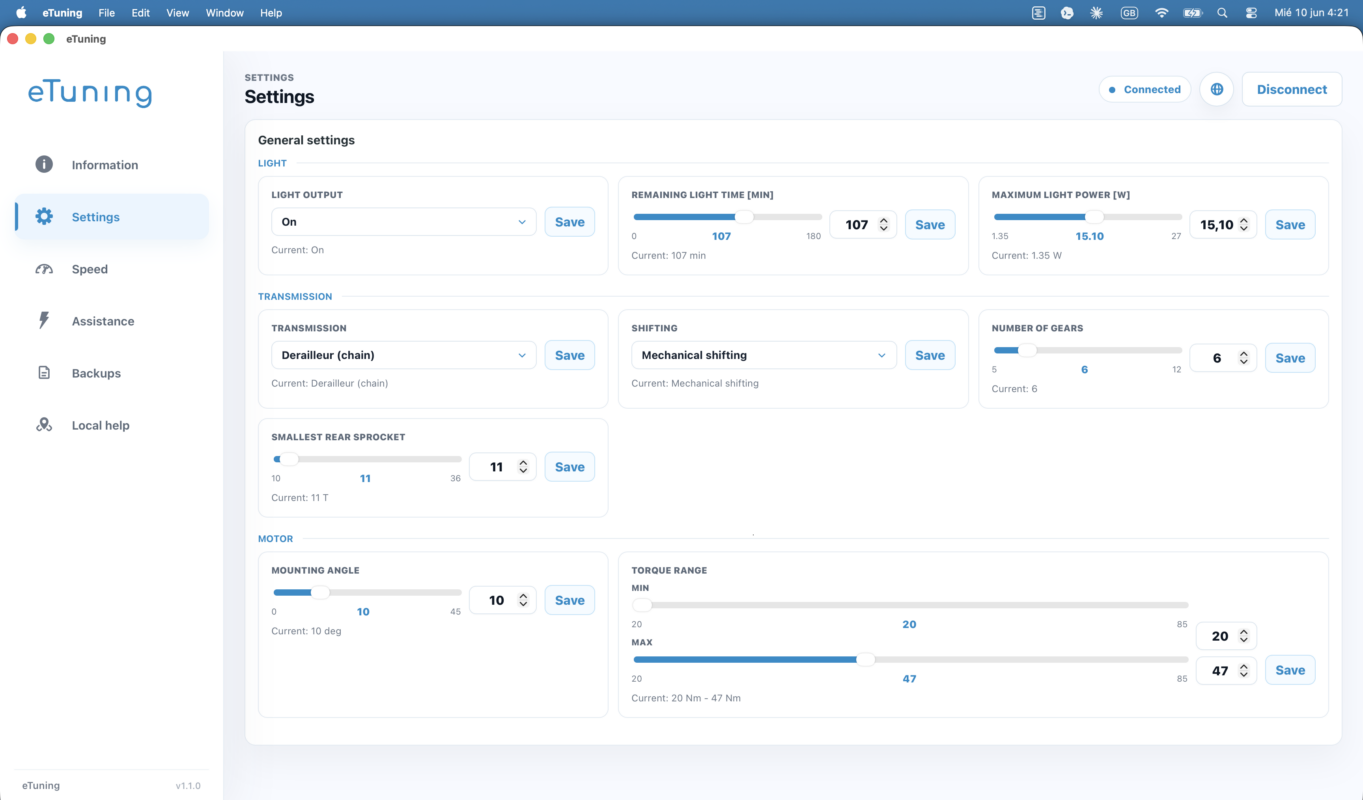The width and height of the screenshot is (1363, 800).
Task: Open the Information sidebar icon
Action: point(44,164)
